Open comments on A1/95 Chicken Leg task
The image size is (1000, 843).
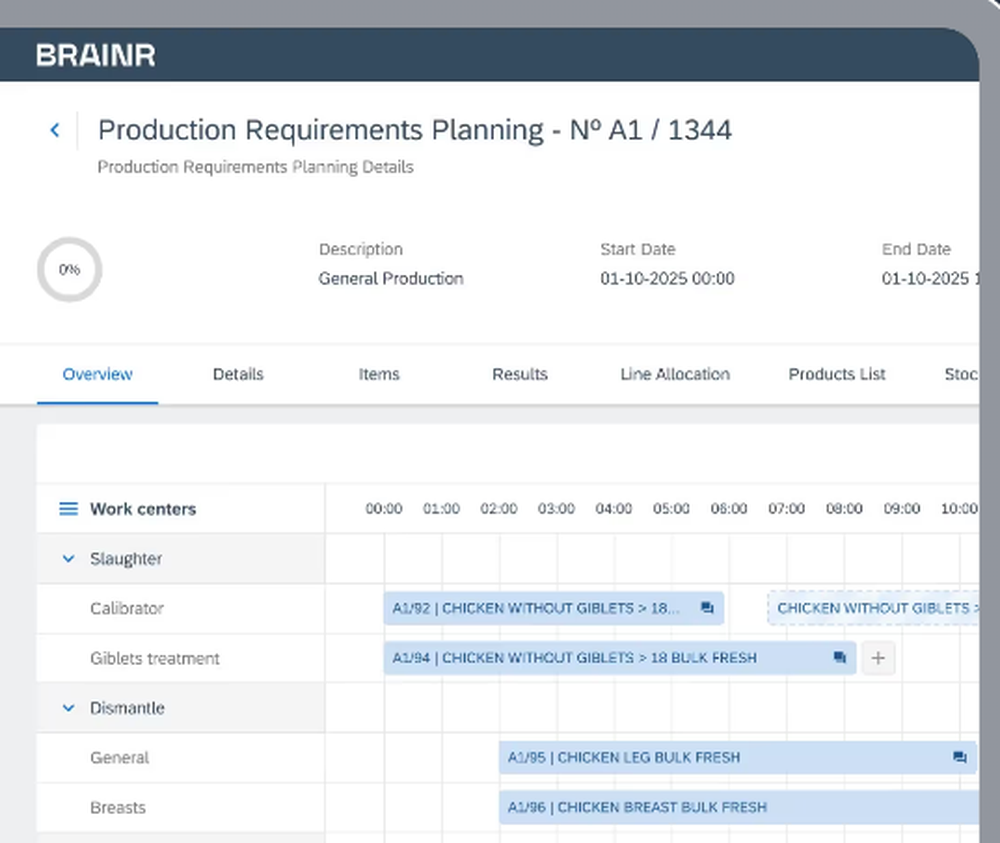[960, 757]
